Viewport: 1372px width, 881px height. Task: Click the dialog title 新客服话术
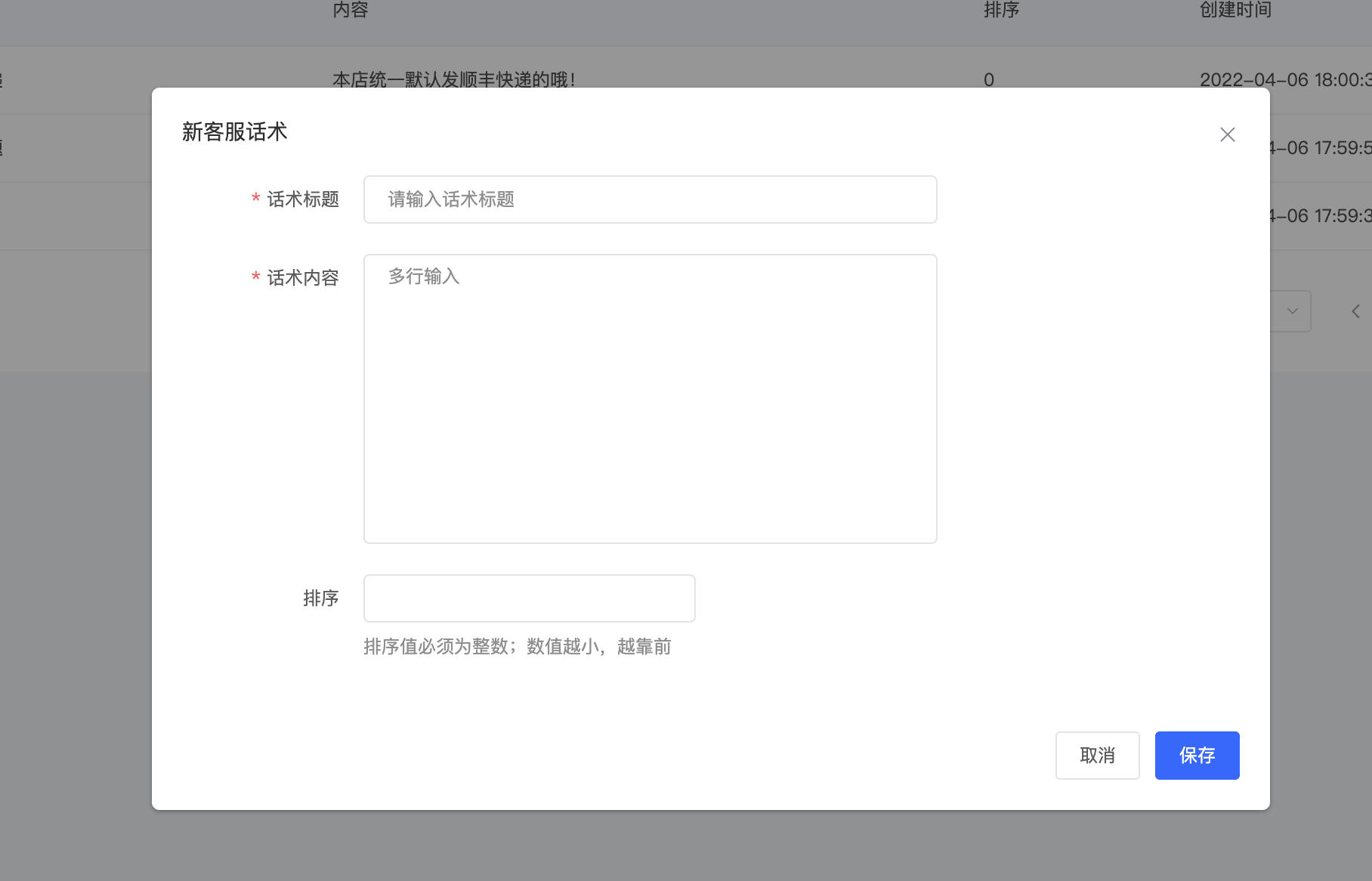pos(234,132)
